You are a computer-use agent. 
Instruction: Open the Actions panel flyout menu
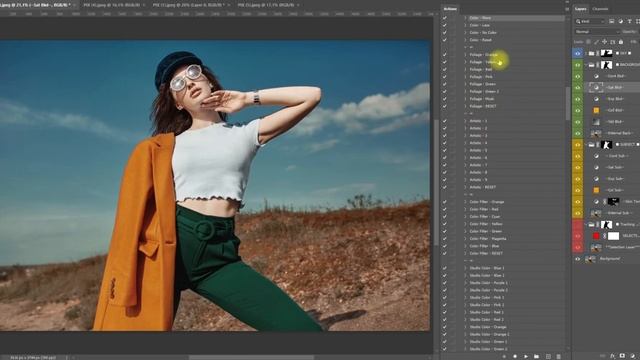click(567, 9)
